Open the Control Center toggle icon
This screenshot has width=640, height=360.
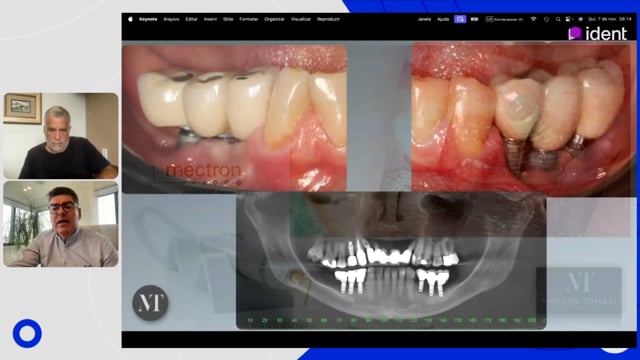click(x=568, y=19)
